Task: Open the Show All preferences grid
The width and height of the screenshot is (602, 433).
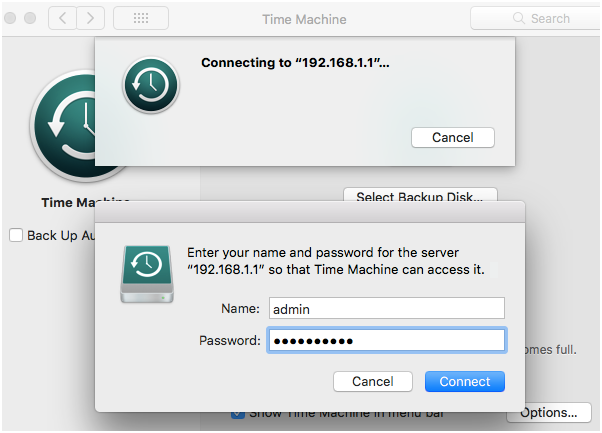Action: [x=140, y=18]
